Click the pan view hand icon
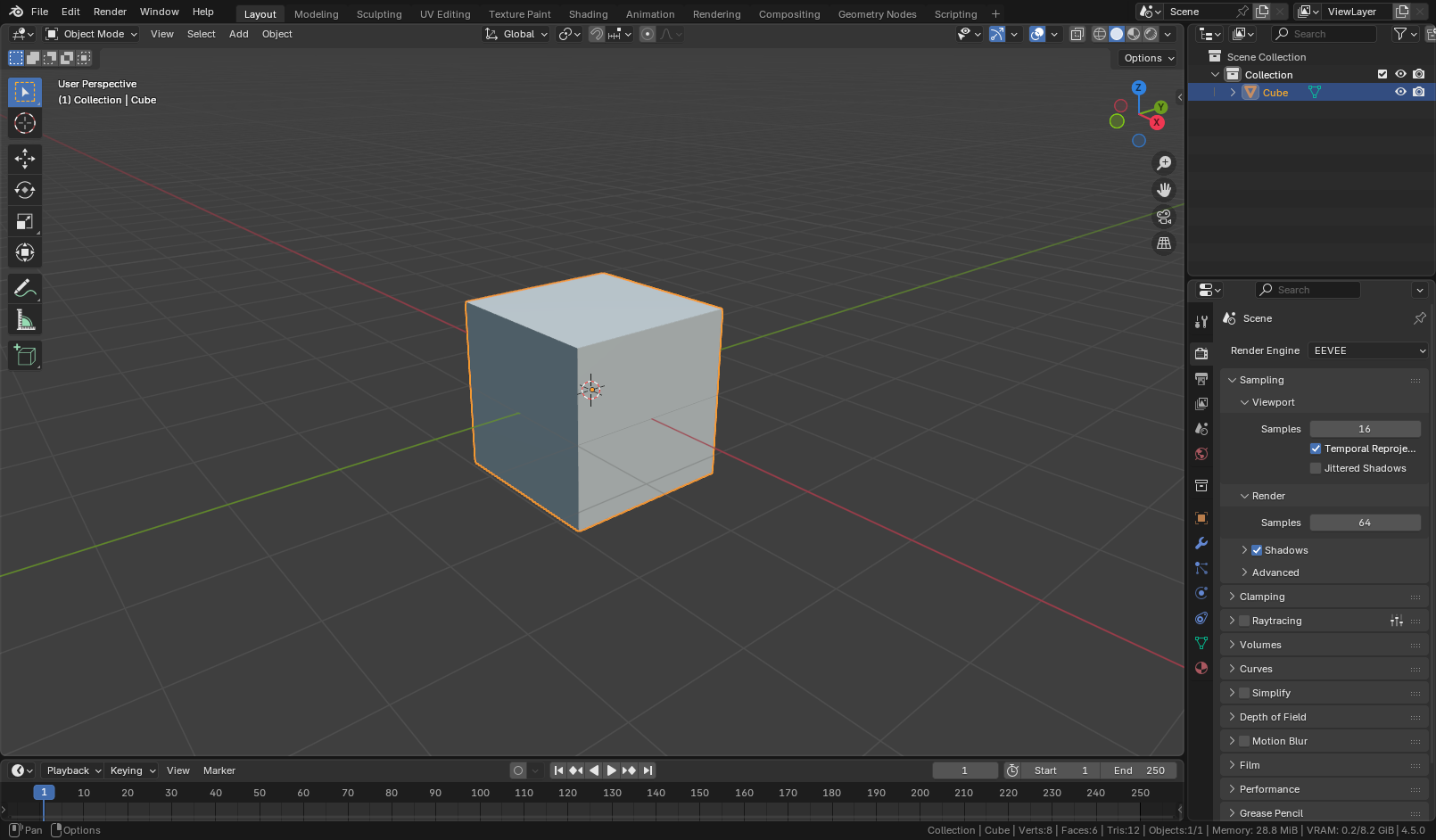Viewport: 1436px width, 840px height. (1164, 190)
